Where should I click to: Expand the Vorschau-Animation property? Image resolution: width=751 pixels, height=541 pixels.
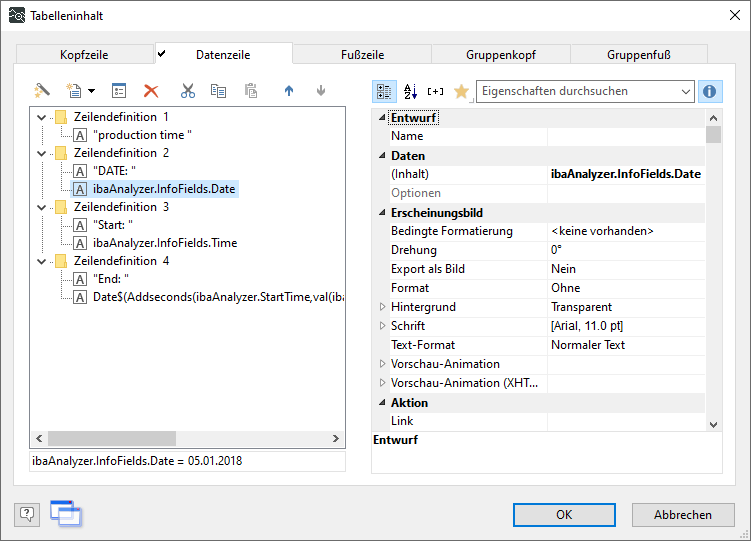coord(382,363)
